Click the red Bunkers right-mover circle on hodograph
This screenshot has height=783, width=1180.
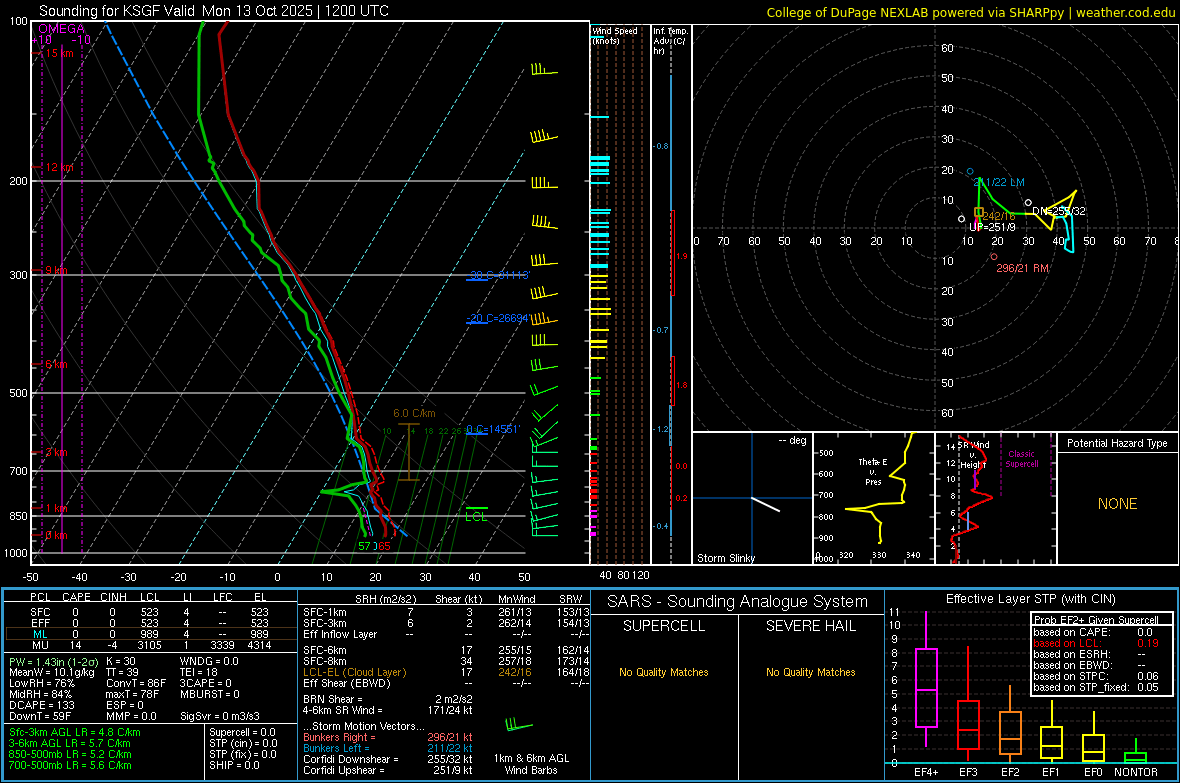pyautogui.click(x=993, y=257)
